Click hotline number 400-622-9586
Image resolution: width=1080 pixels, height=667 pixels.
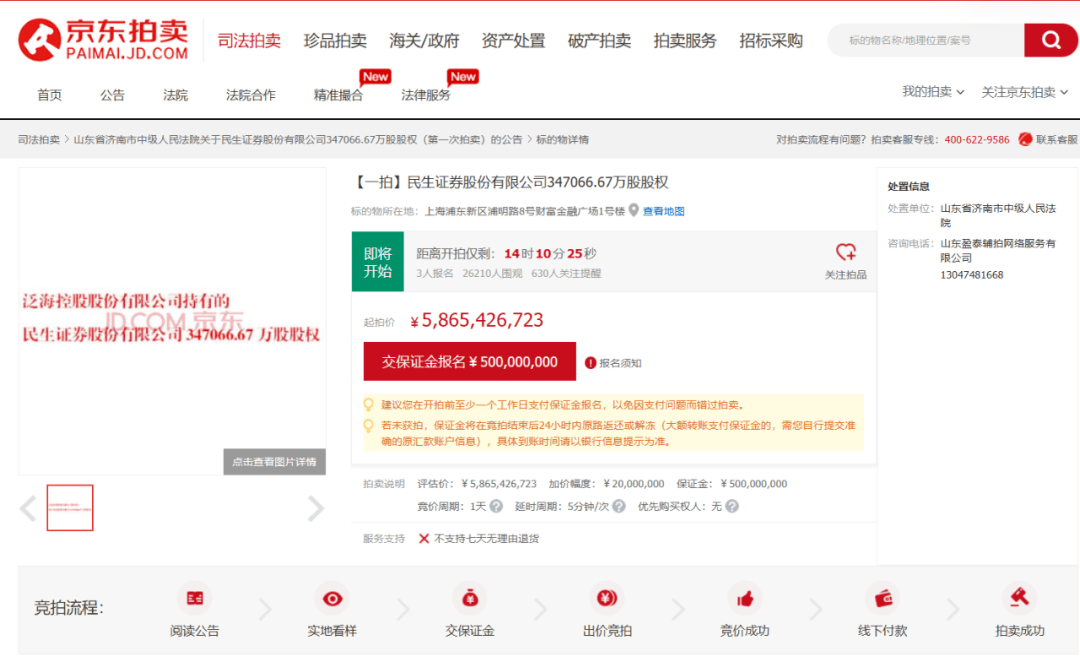[977, 139]
